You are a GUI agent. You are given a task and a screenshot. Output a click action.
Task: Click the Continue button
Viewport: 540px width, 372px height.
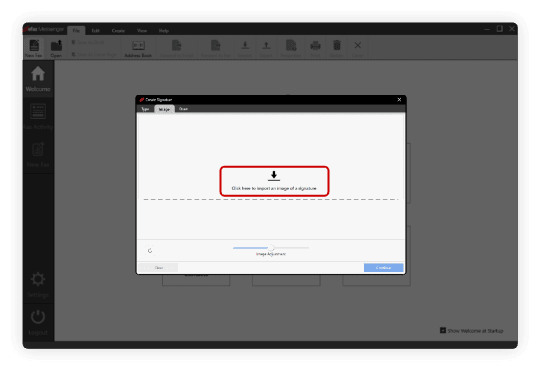click(383, 268)
